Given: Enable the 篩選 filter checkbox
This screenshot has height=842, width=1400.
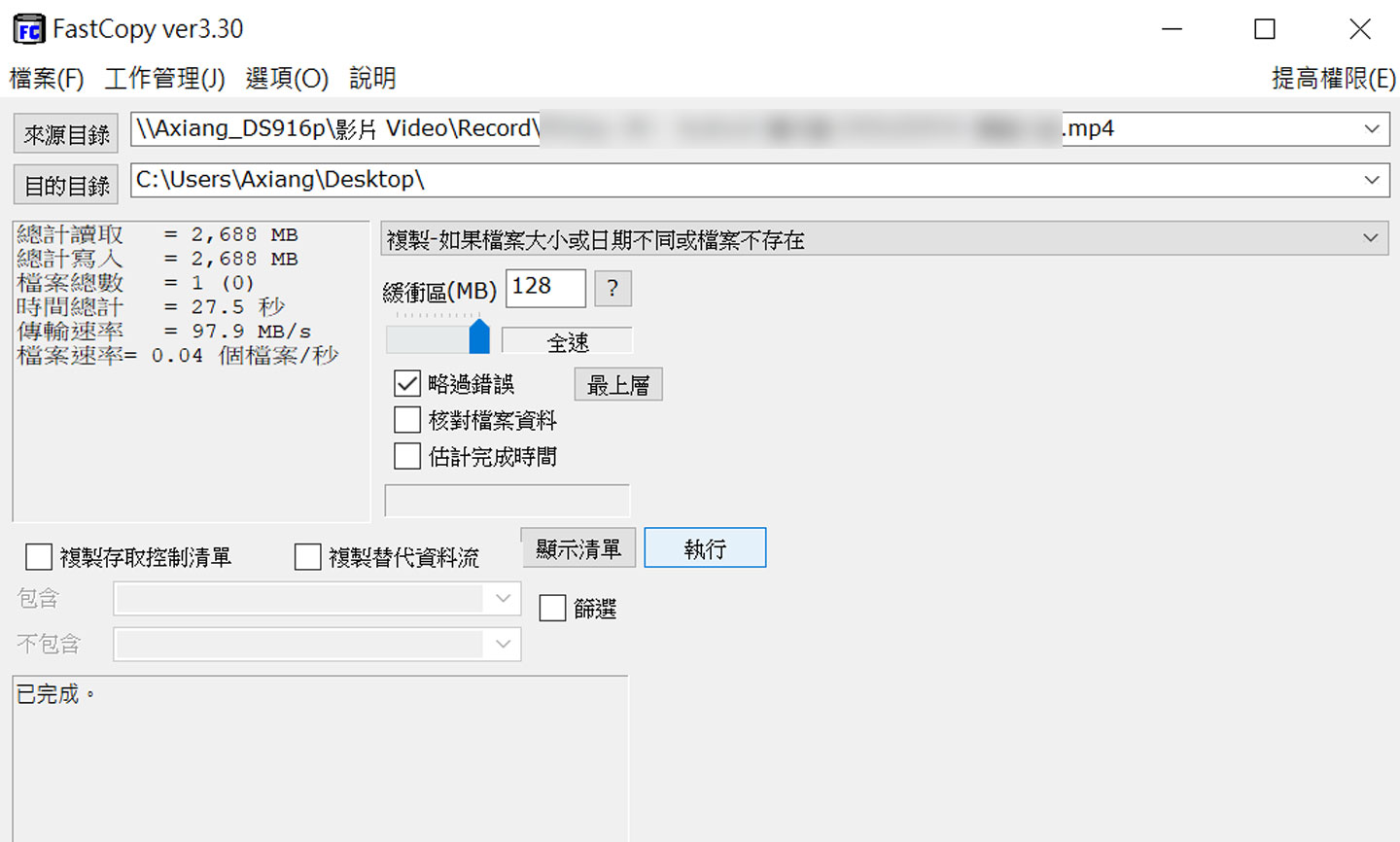Looking at the screenshot, I should 552,607.
